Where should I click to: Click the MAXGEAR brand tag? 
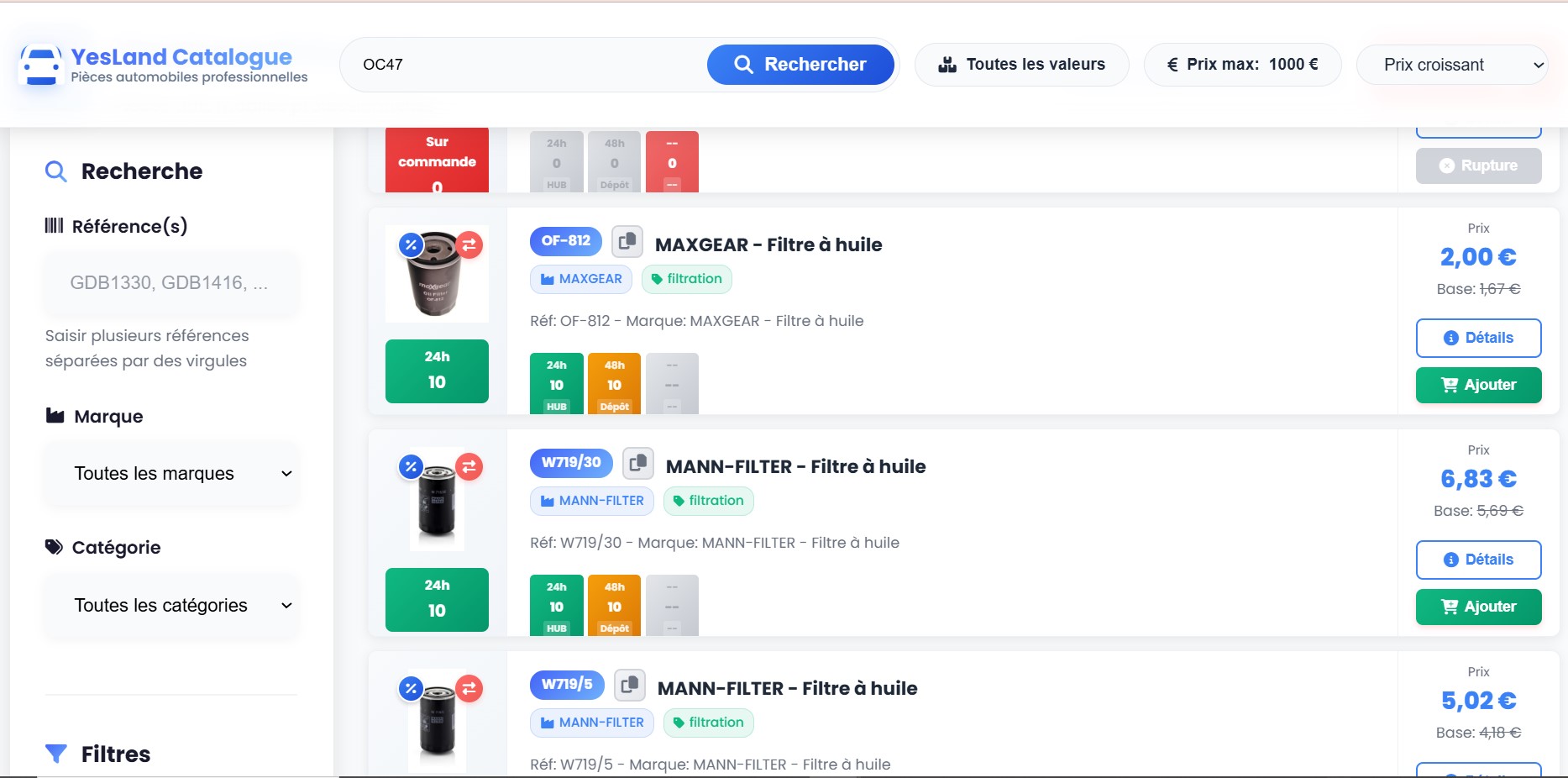tap(581, 279)
